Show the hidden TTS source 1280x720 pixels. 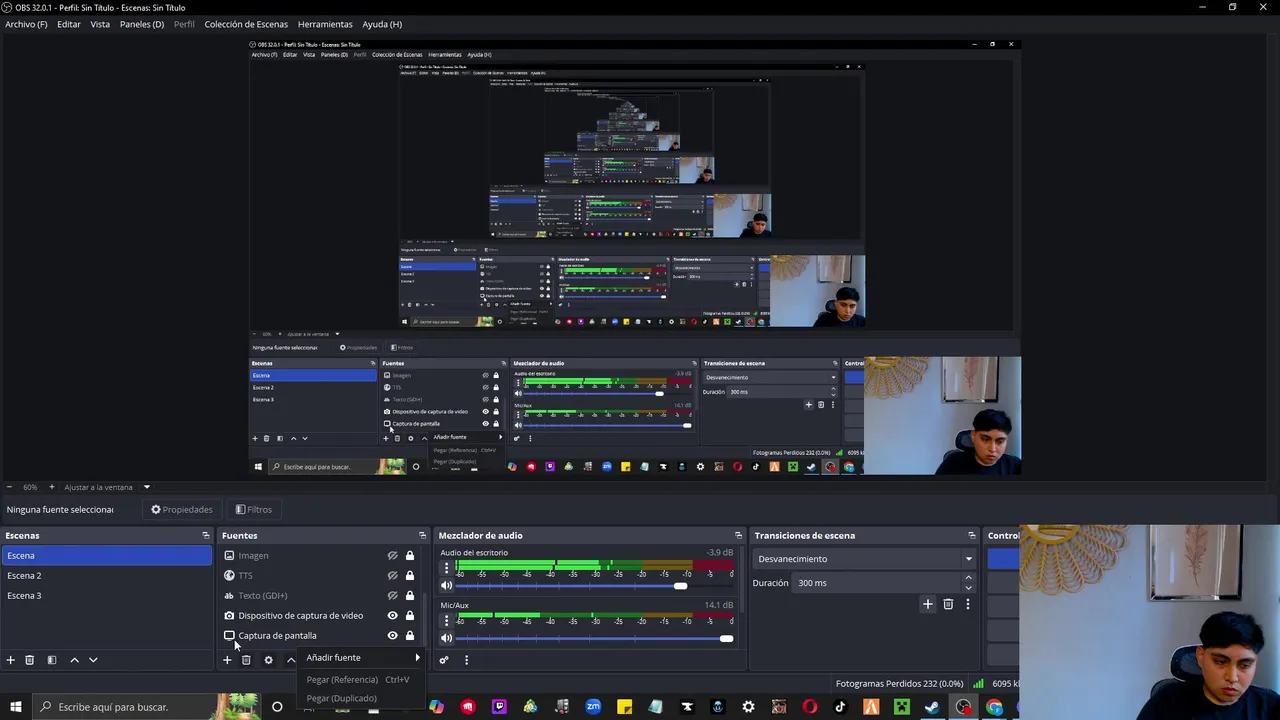click(x=392, y=576)
